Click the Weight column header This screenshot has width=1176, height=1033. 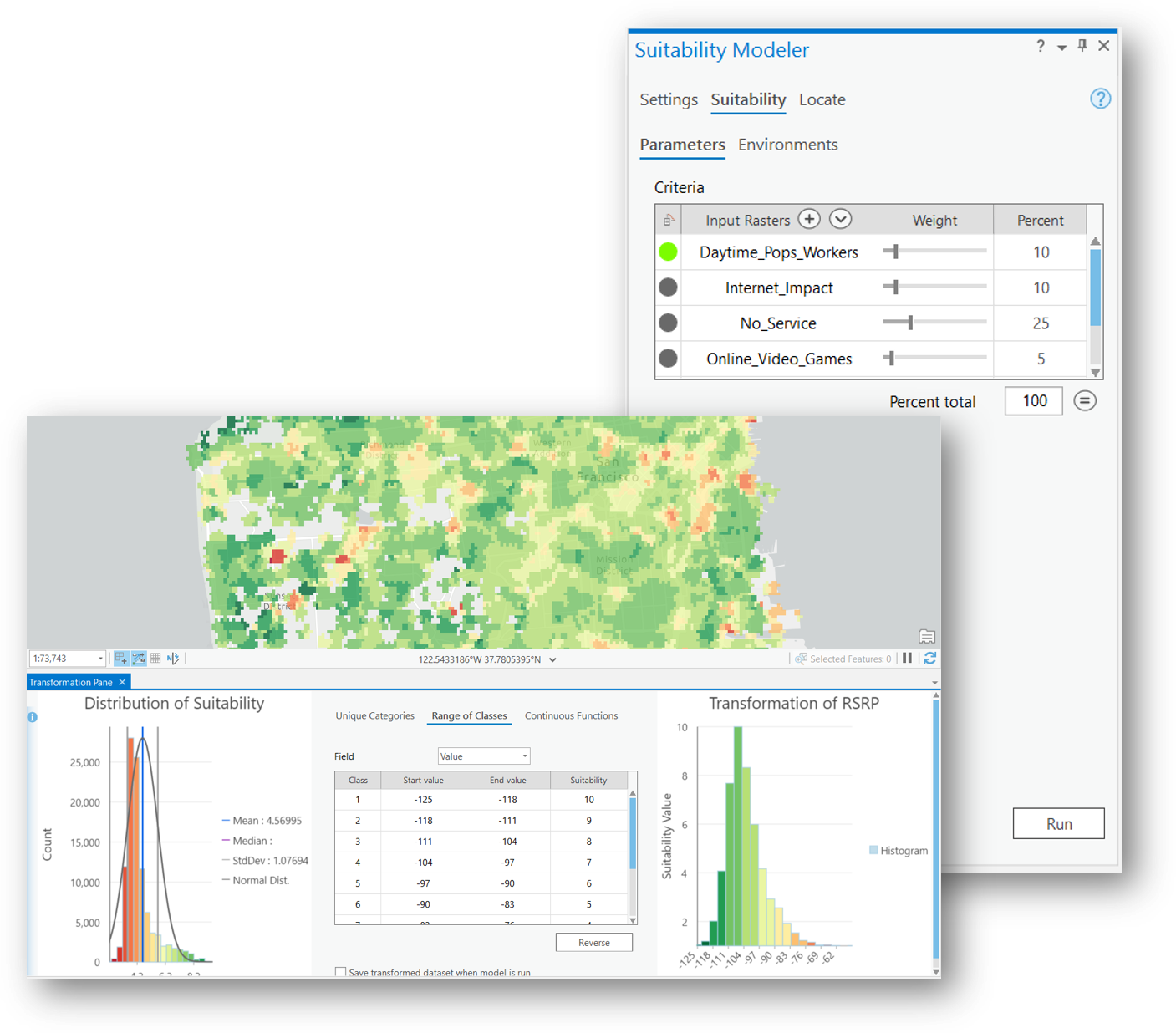[934, 220]
